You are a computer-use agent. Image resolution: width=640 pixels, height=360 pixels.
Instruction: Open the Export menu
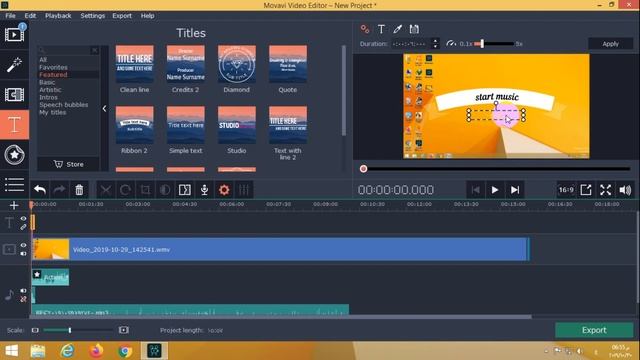tap(122, 16)
